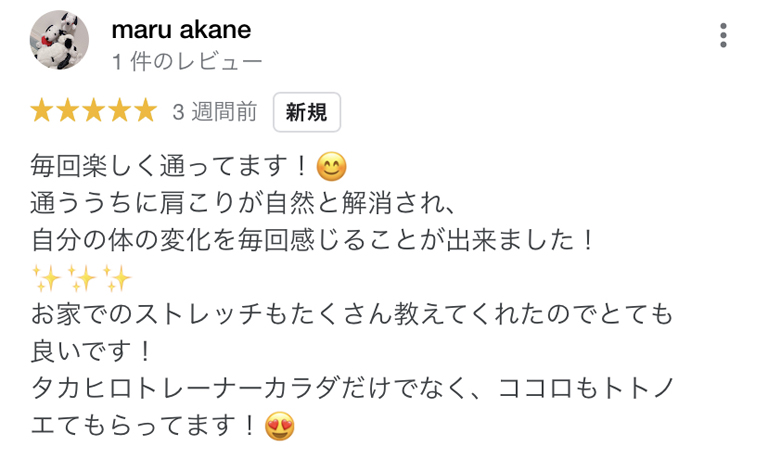Click the "新規" badge

[307, 112]
